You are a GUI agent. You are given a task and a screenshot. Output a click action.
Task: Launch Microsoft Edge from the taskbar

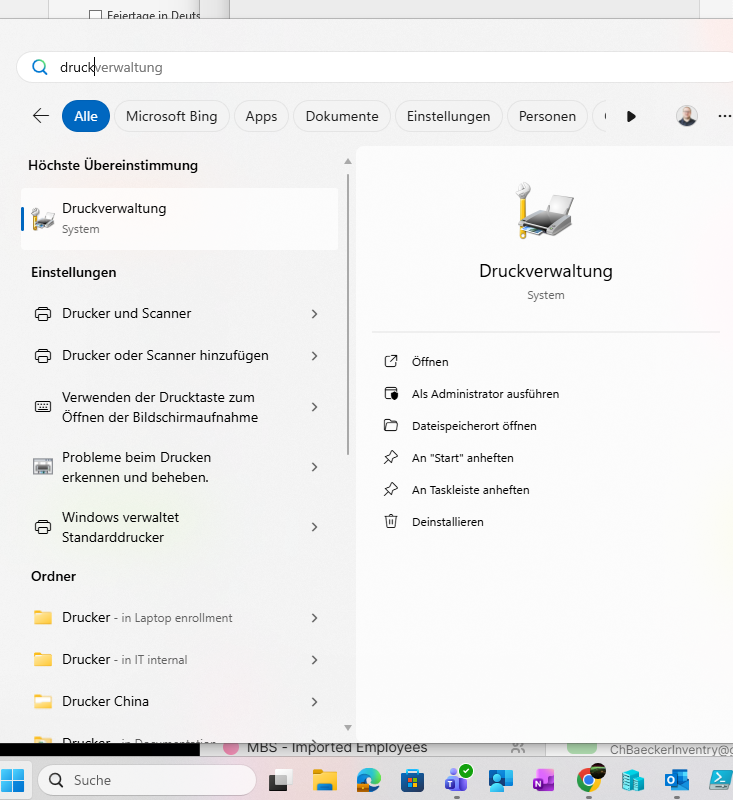coord(368,780)
